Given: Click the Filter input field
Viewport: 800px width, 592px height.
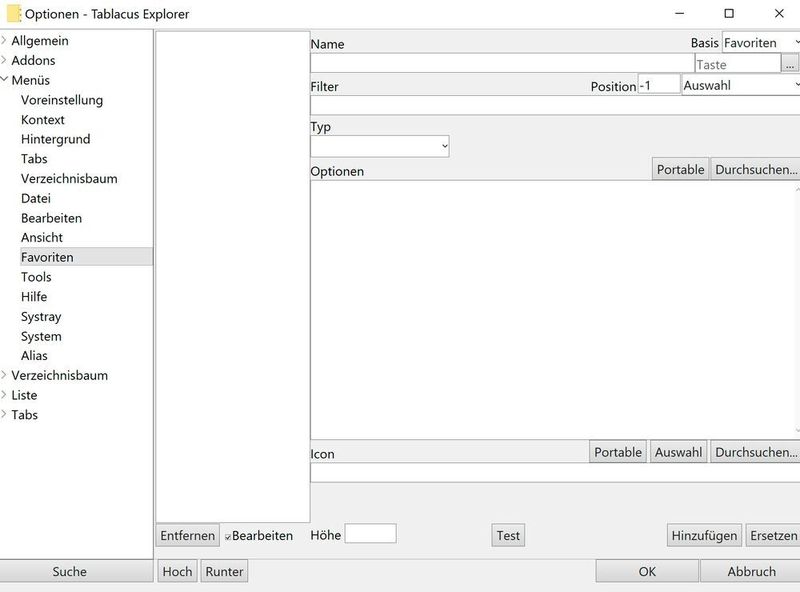Looking at the screenshot, I should pos(555,106).
